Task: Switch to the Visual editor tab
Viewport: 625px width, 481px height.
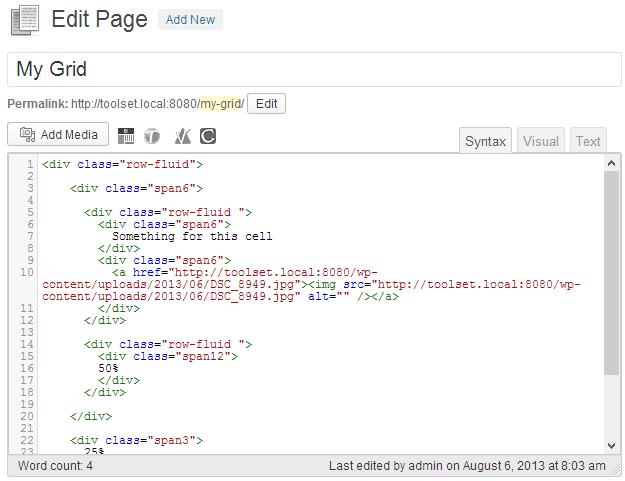Action: tap(540, 141)
